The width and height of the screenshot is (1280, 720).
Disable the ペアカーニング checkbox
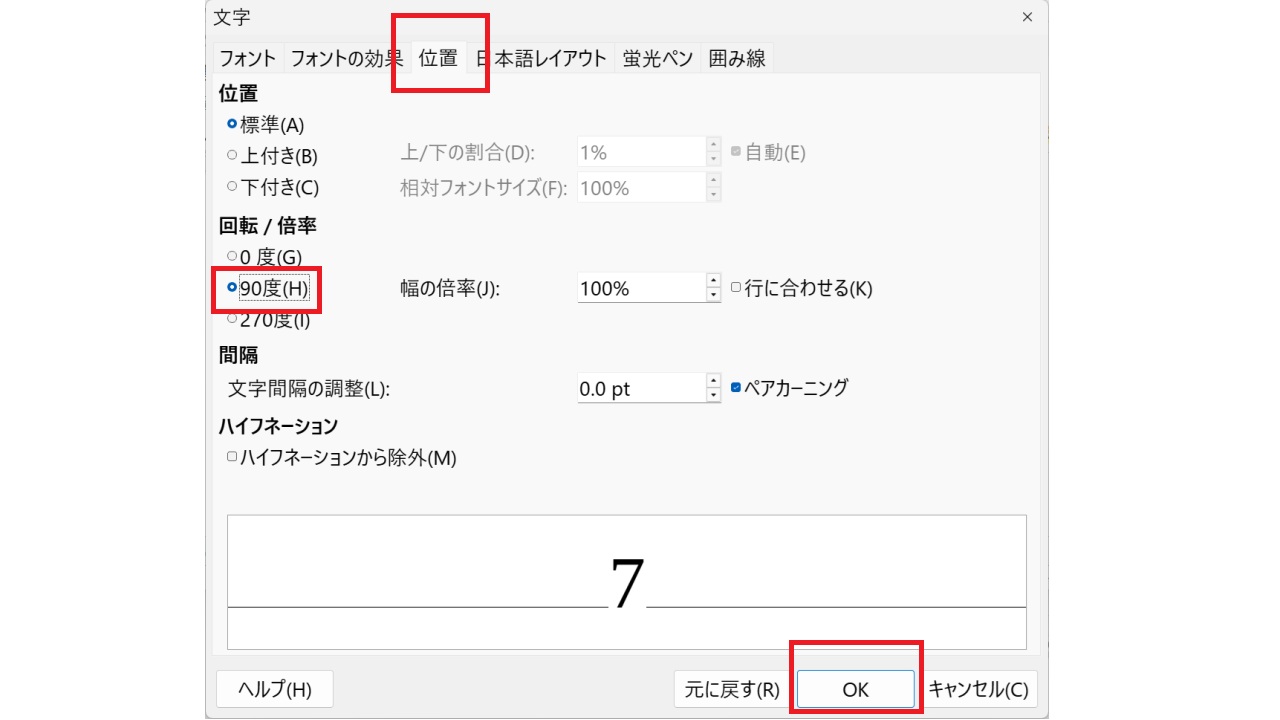[737, 388]
